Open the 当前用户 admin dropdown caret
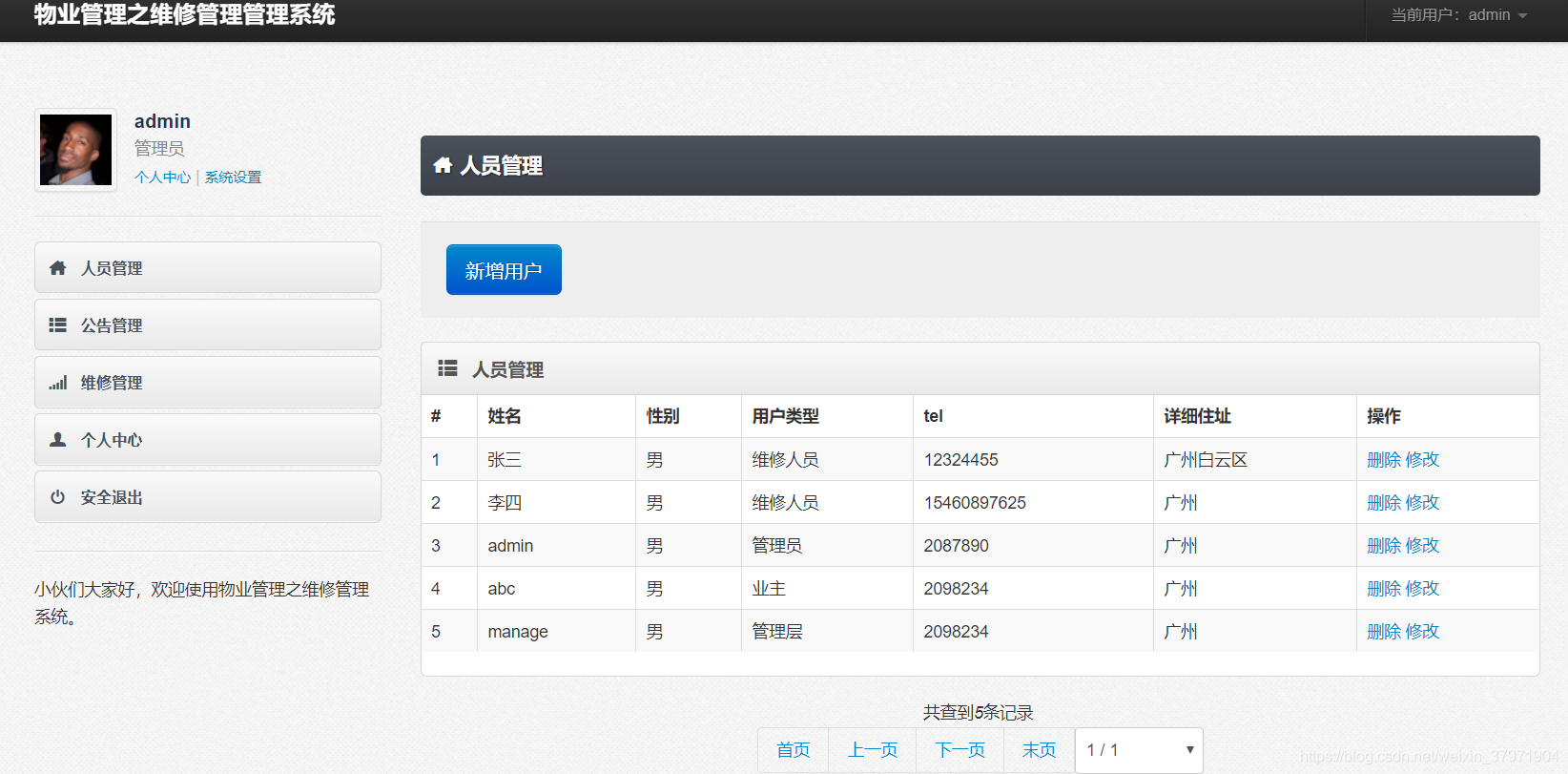The width and height of the screenshot is (1568, 774). click(x=1522, y=16)
